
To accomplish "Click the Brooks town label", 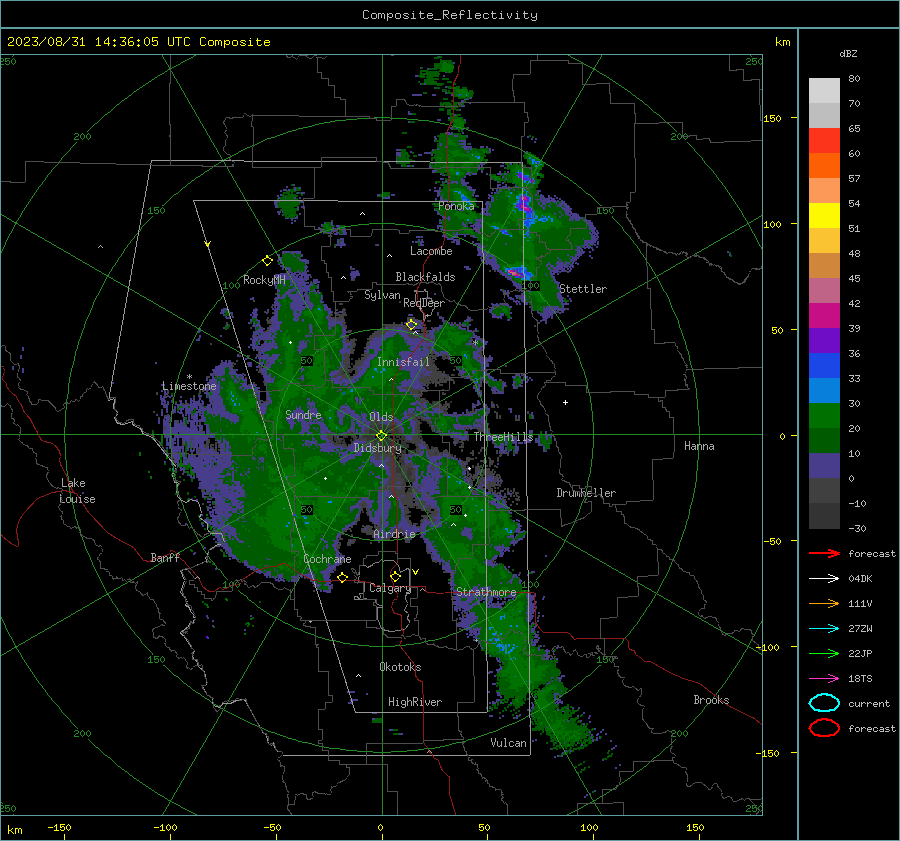I will (711, 700).
